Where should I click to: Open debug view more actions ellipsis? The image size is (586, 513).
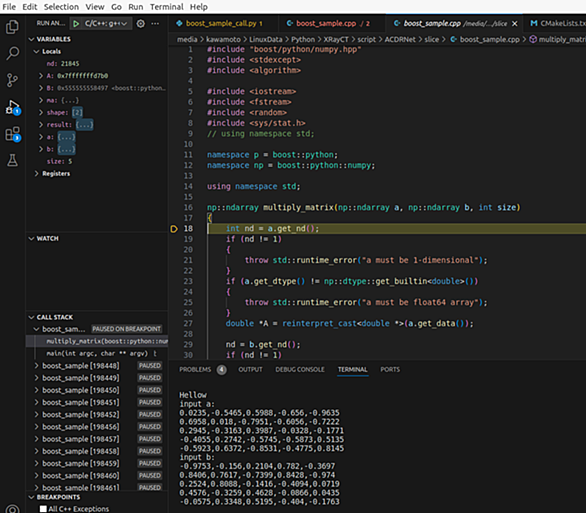(155, 24)
